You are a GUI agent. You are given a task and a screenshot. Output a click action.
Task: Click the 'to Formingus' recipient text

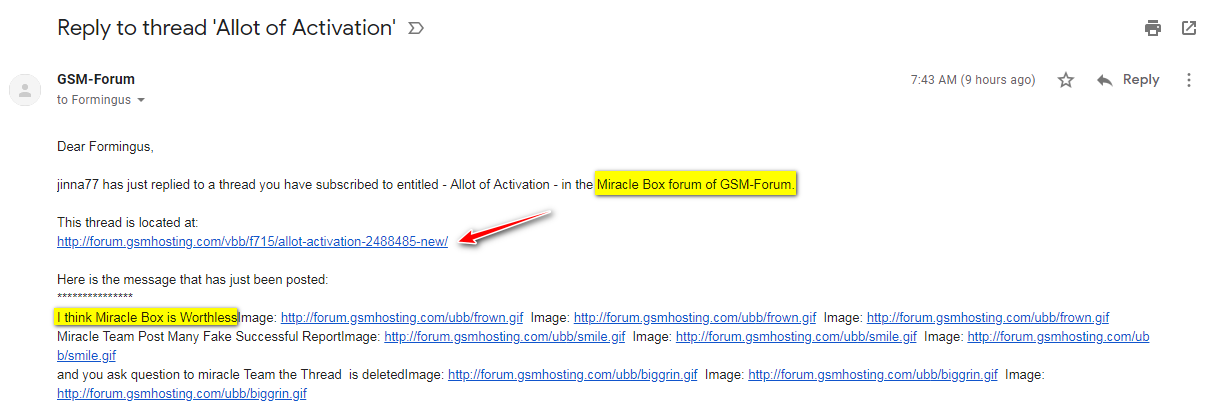point(94,100)
